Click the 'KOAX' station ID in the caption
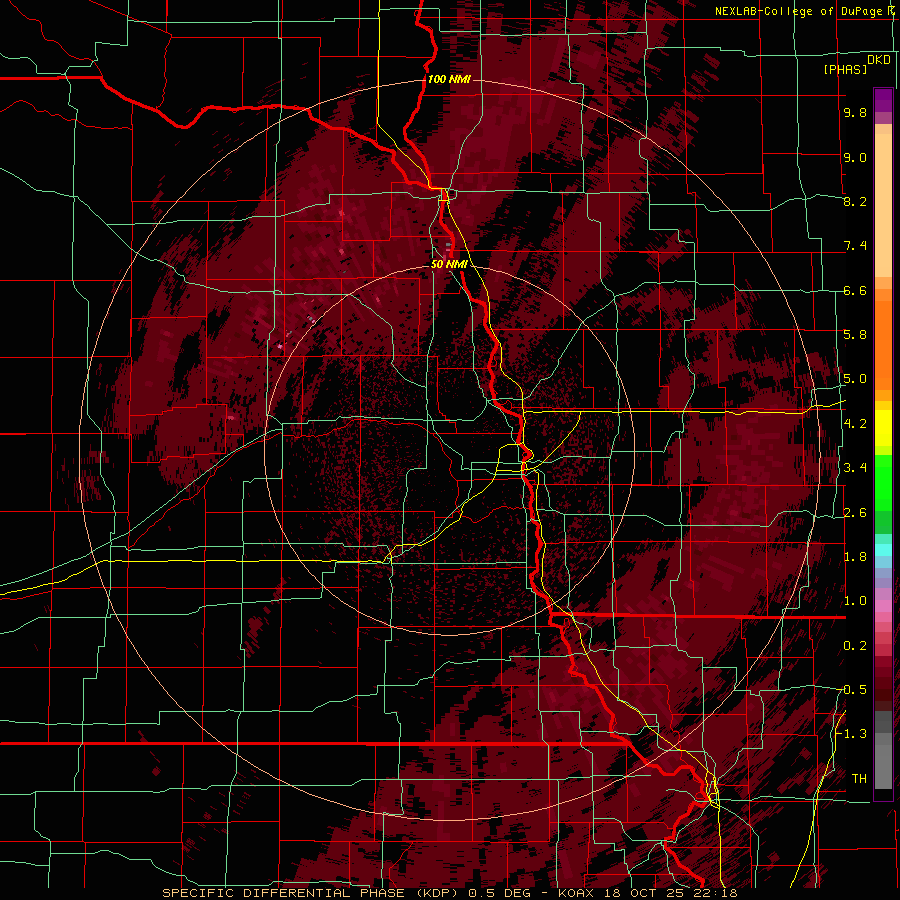The image size is (900, 900). tap(577, 893)
